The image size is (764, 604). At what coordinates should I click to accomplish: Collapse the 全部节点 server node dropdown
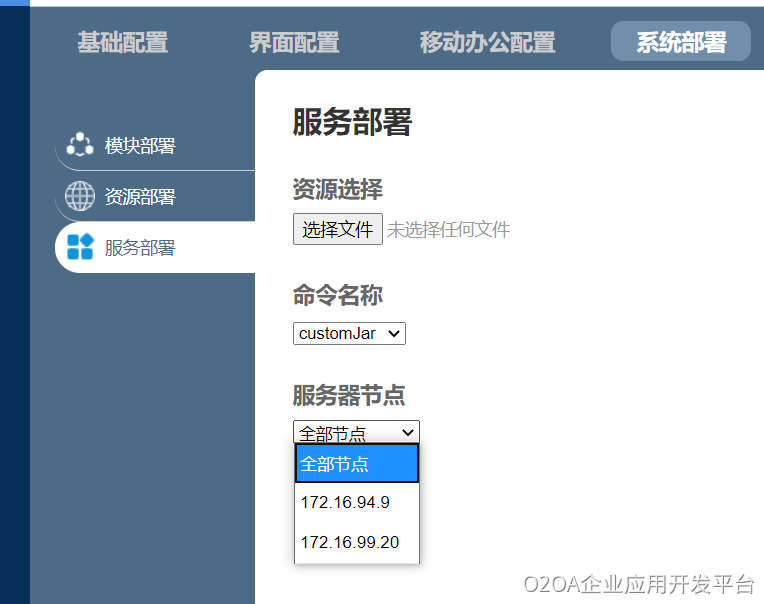click(x=356, y=432)
